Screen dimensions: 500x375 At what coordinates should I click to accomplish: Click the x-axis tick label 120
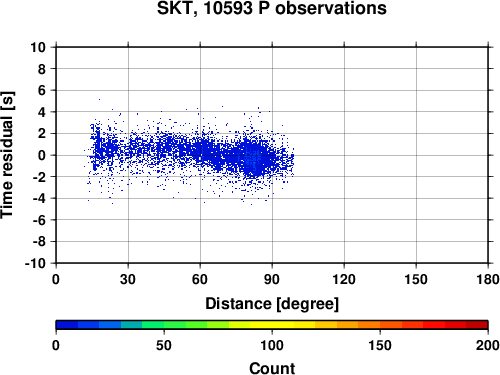tap(344, 279)
